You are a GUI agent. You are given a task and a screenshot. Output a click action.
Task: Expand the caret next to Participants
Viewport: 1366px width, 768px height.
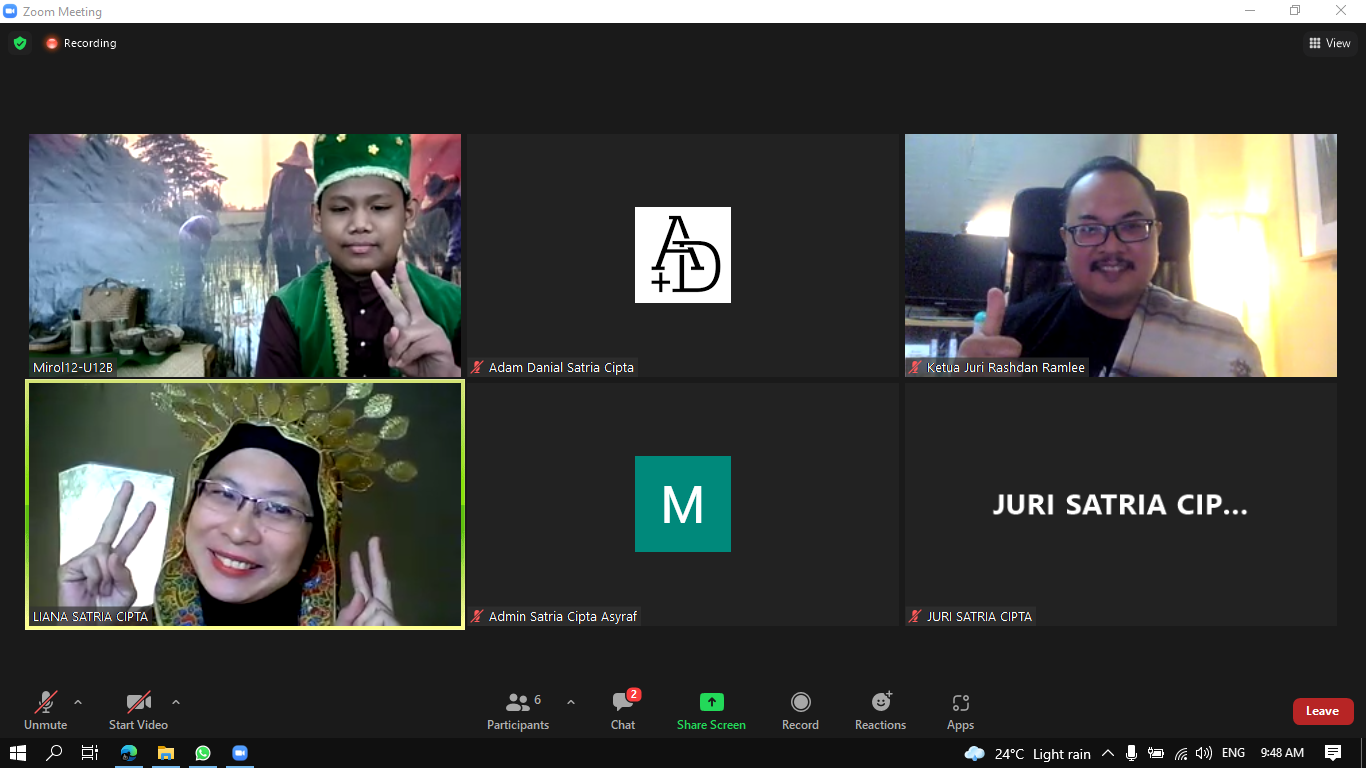571,702
